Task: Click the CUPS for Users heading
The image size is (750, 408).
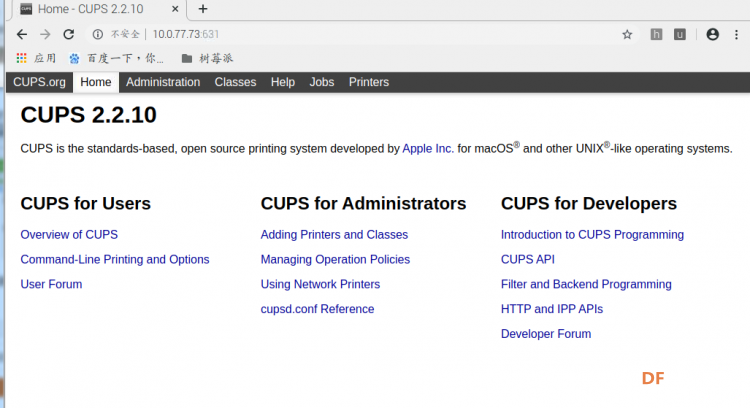Action: 86,204
